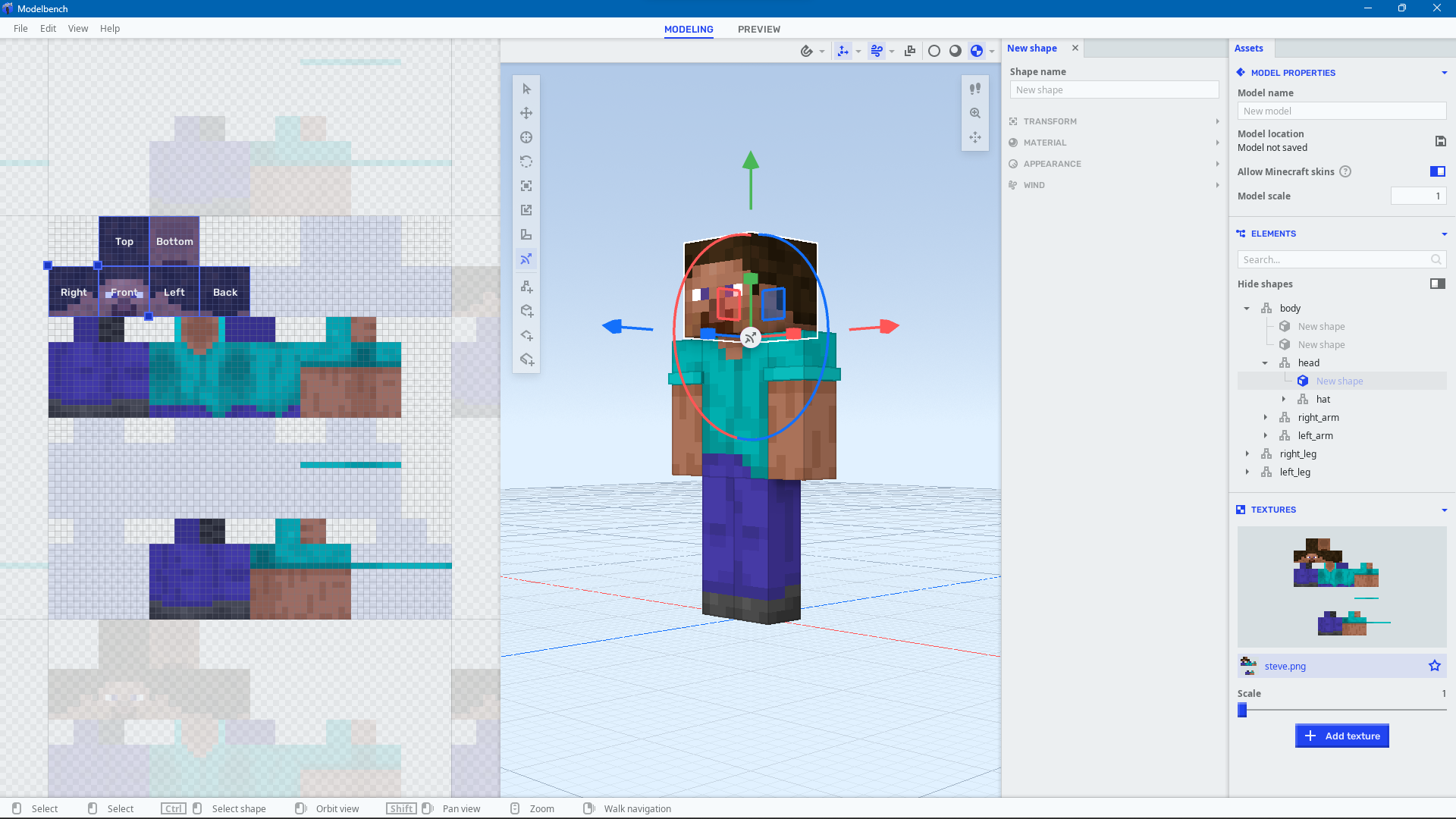Open the File menu

tap(20, 28)
